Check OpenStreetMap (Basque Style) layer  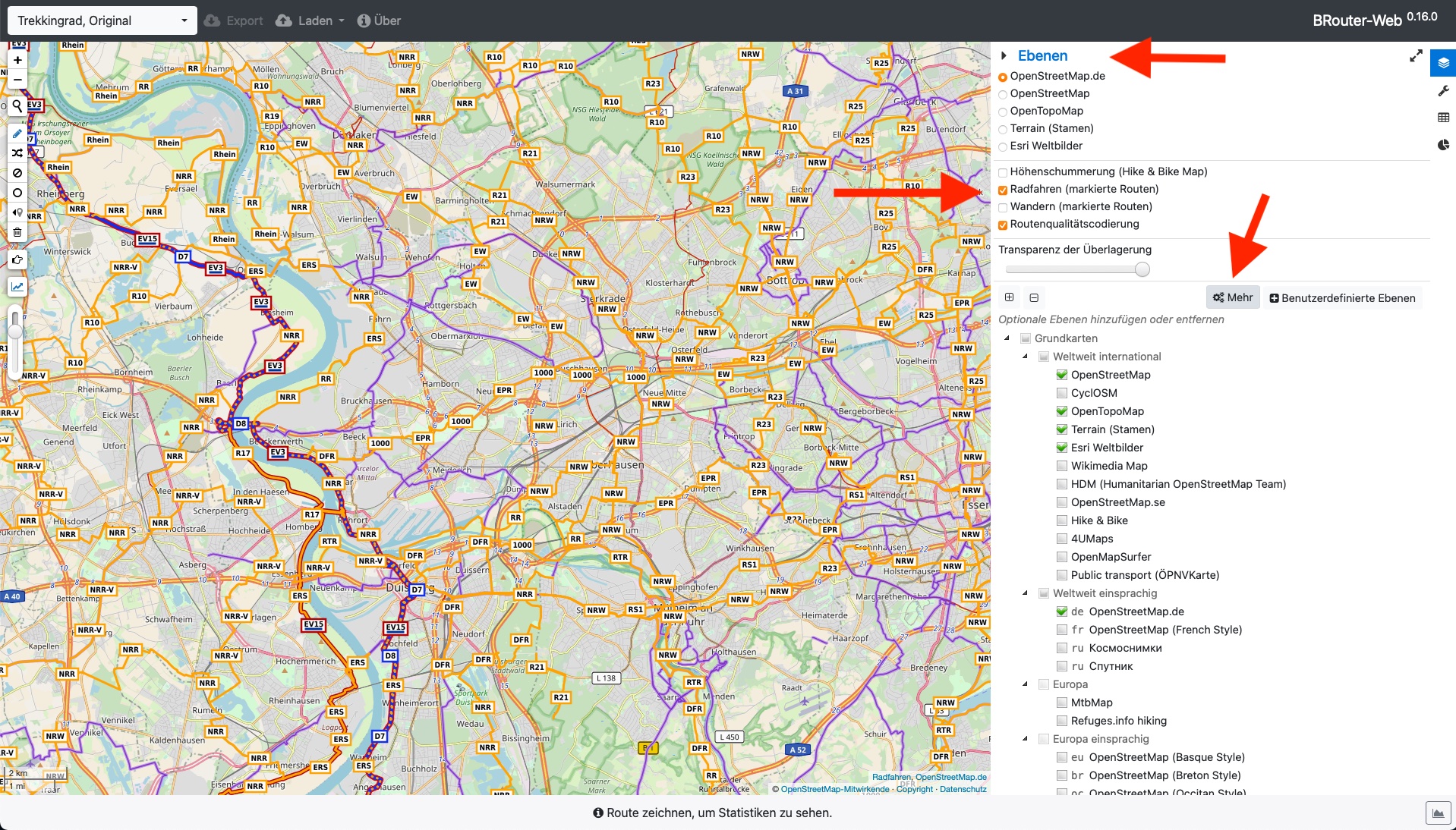tap(1062, 757)
